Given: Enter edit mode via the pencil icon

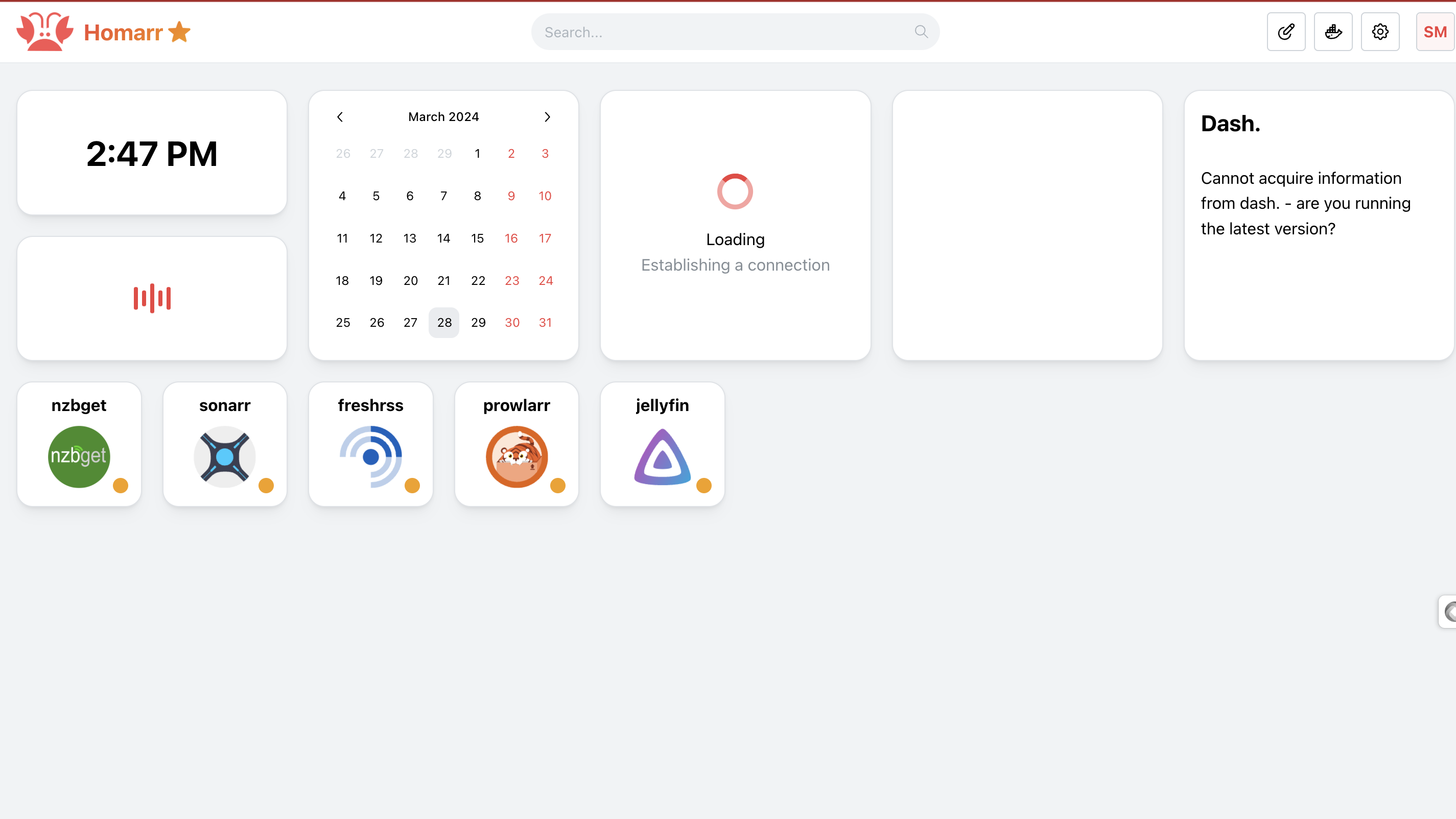Looking at the screenshot, I should click(1286, 32).
